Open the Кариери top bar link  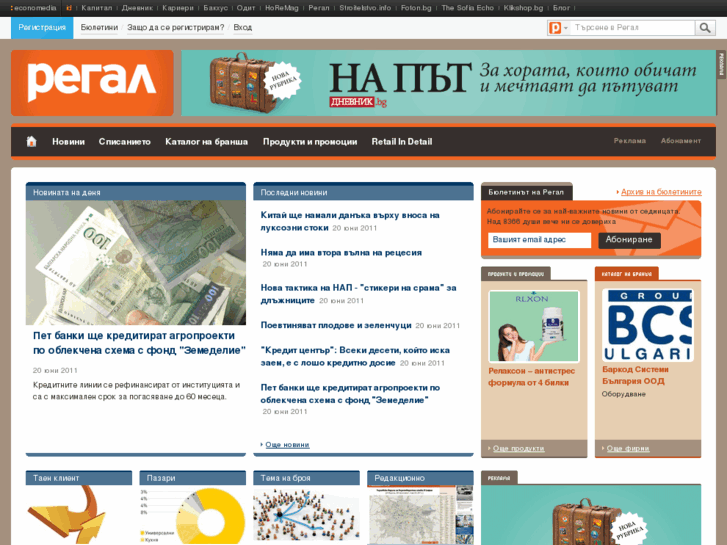pos(178,8)
